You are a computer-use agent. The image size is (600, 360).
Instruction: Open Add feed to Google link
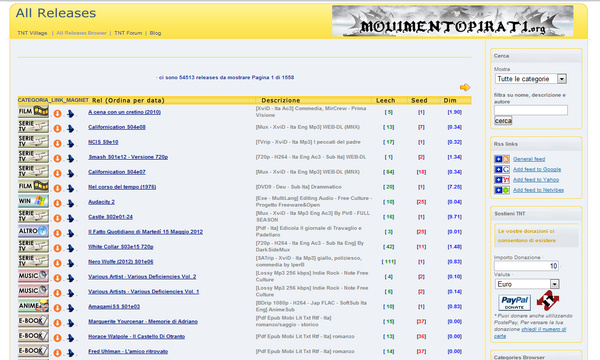pos(537,169)
